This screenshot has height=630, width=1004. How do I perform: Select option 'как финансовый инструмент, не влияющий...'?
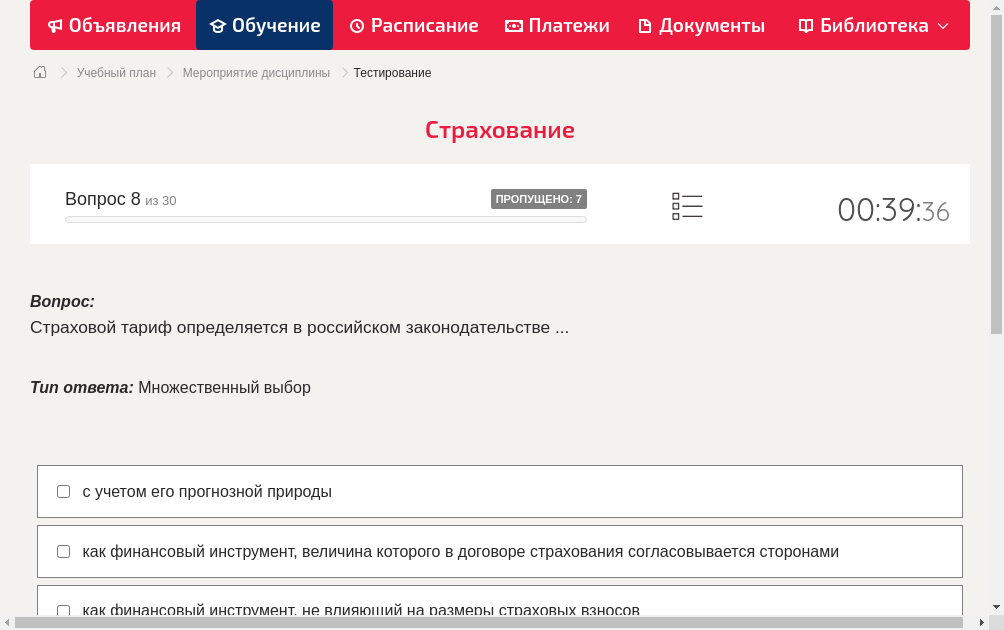click(x=63, y=610)
